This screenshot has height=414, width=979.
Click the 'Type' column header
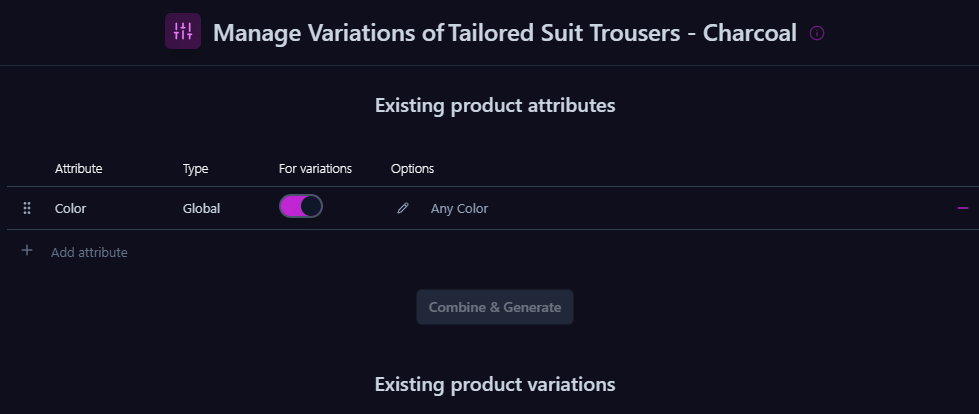click(x=195, y=168)
